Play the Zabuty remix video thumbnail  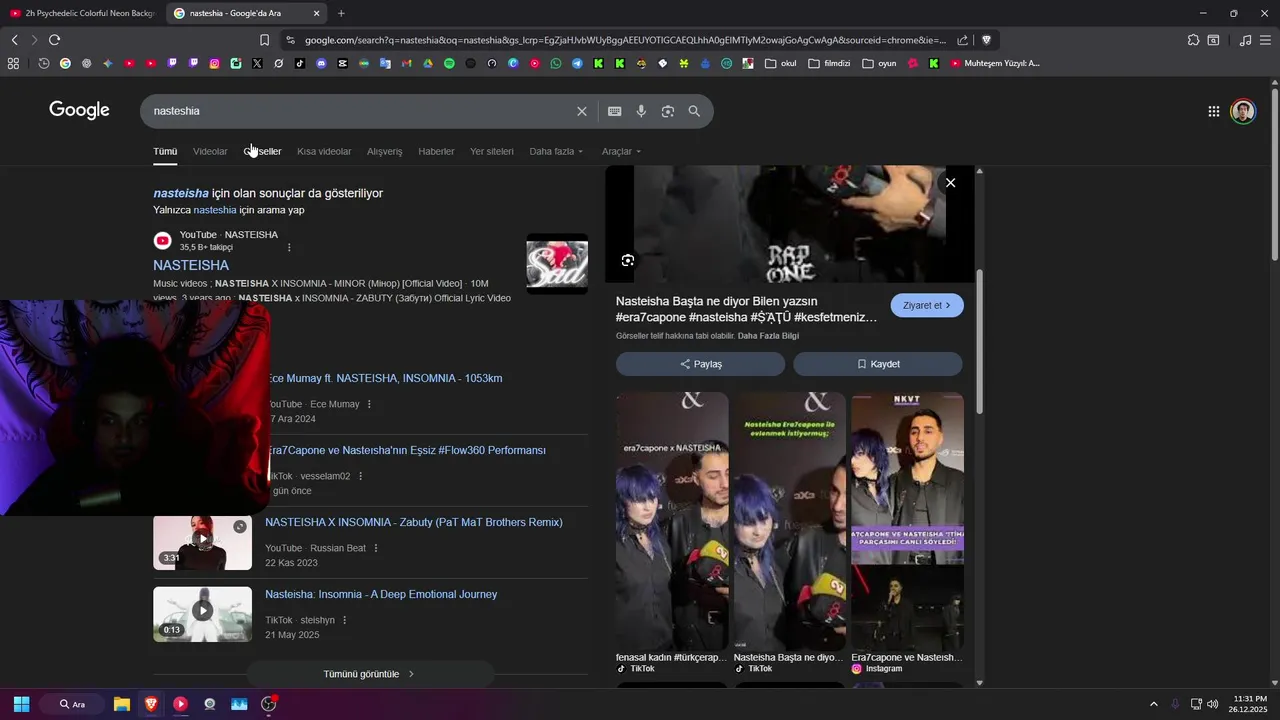pyautogui.click(x=202, y=542)
